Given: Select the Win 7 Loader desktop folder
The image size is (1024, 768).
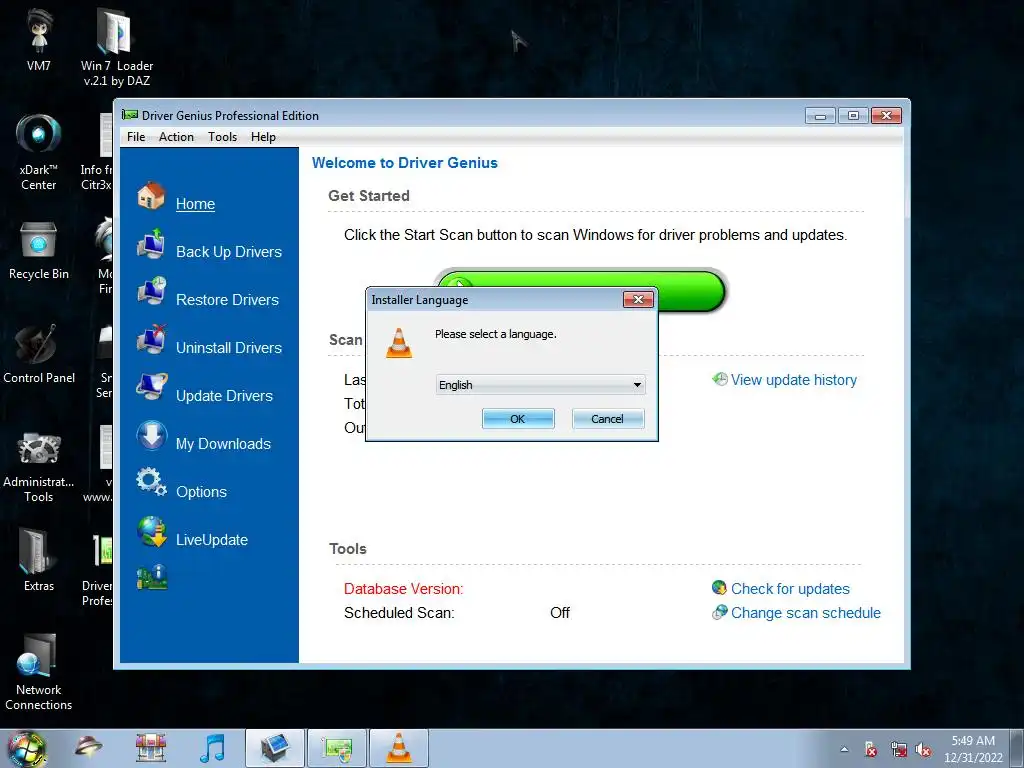Looking at the screenshot, I should pyautogui.click(x=117, y=47).
